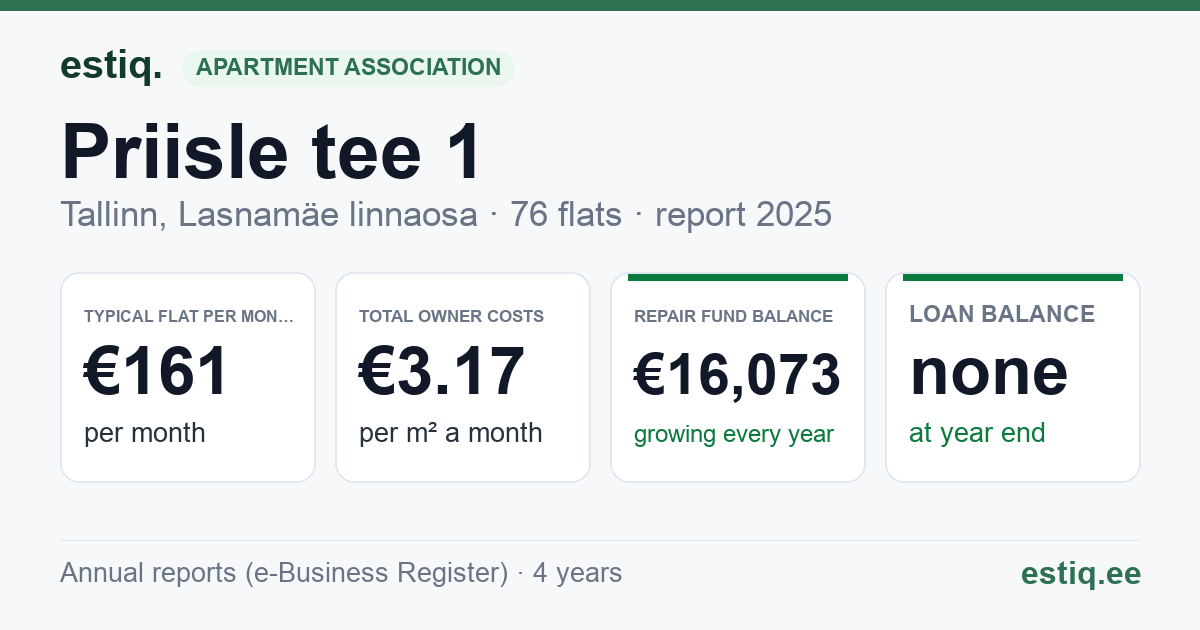1200x630 pixels.
Task: Click the €3.17 value
Action: pyautogui.click(x=442, y=372)
